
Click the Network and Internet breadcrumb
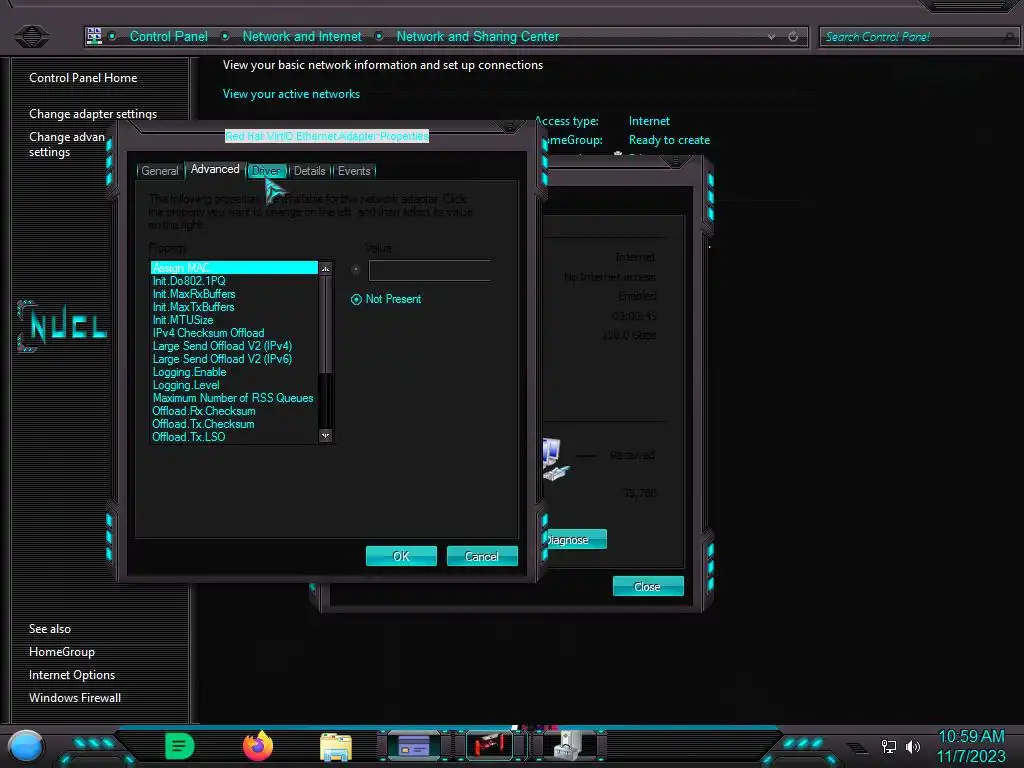302,37
